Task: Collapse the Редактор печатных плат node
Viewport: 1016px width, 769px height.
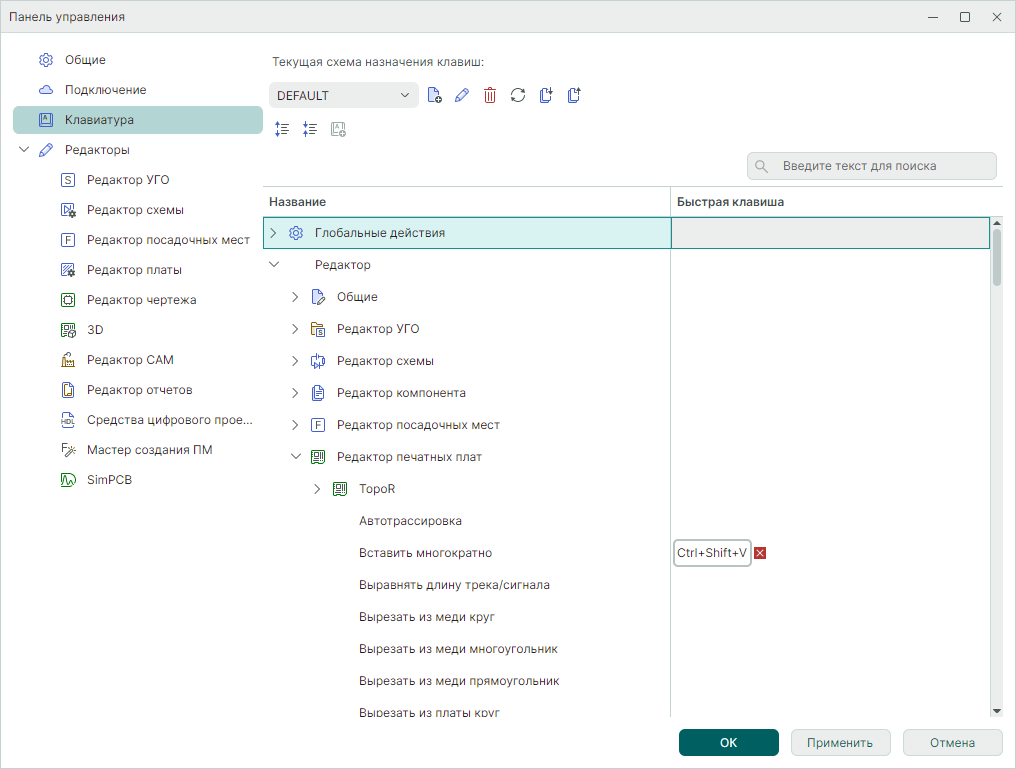Action: (295, 457)
